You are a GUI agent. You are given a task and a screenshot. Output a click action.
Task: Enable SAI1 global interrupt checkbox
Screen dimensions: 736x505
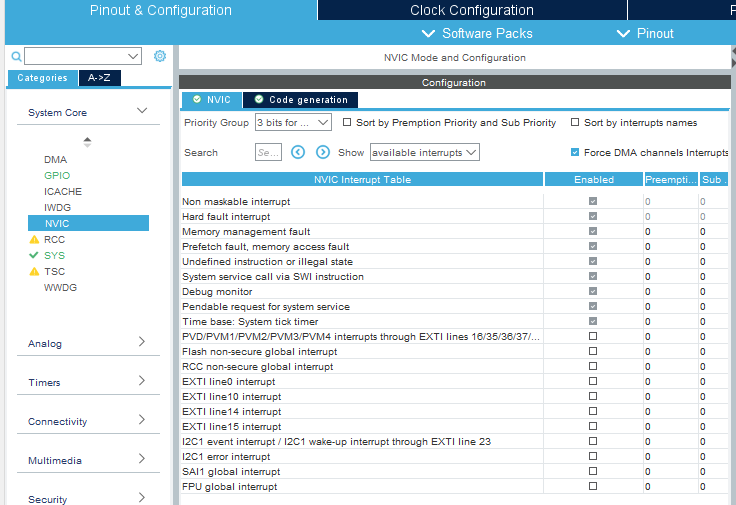click(x=593, y=471)
